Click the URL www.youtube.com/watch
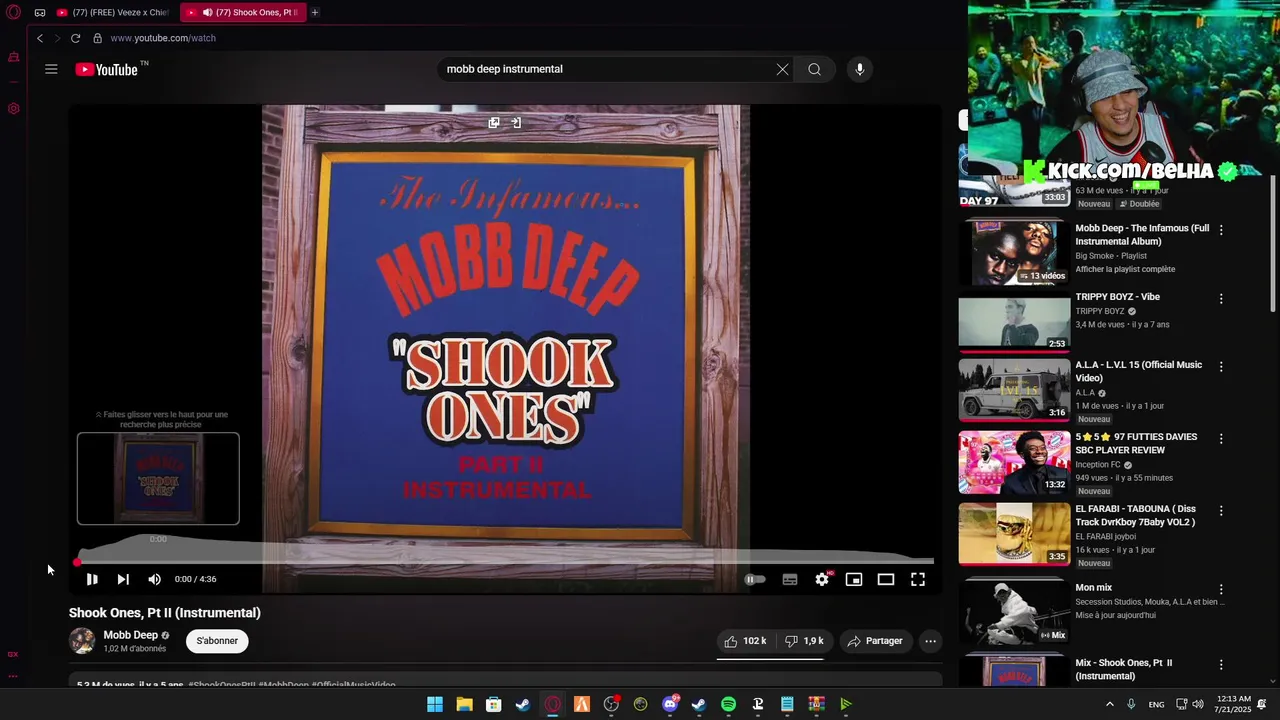The height and width of the screenshot is (720, 1280). coord(163,38)
